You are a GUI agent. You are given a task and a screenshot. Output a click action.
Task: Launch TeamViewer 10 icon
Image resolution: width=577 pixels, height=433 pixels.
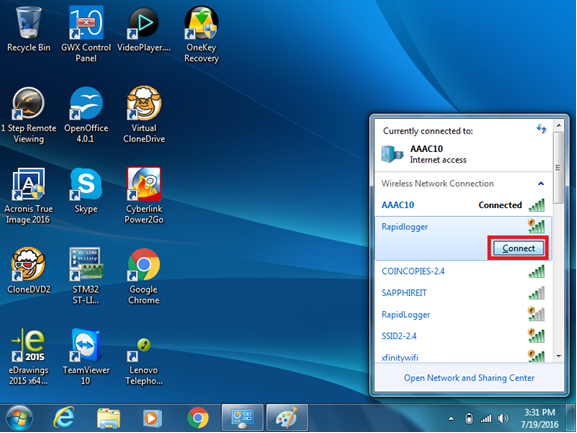click(x=86, y=356)
